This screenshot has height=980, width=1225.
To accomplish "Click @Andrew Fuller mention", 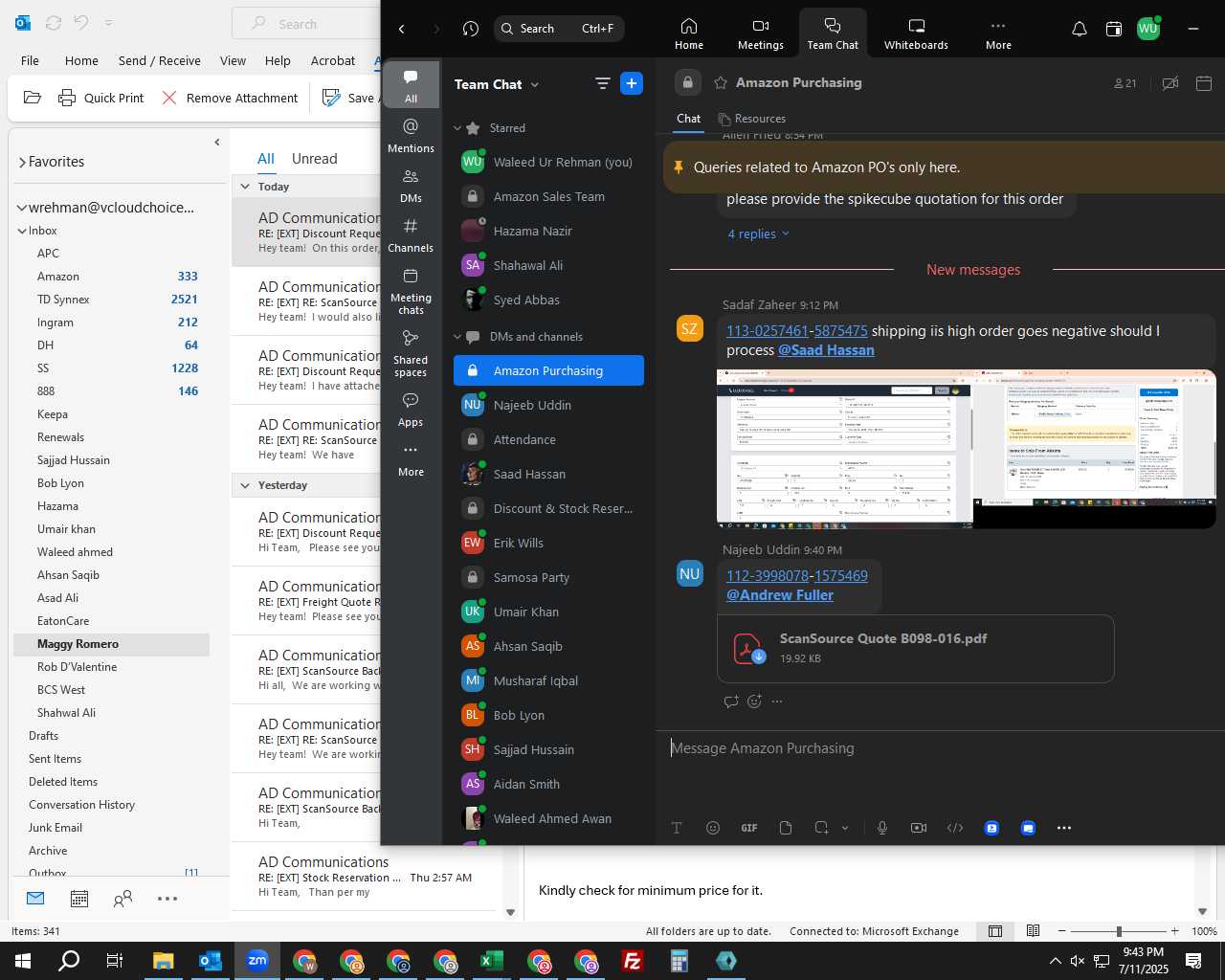I will 779,595.
